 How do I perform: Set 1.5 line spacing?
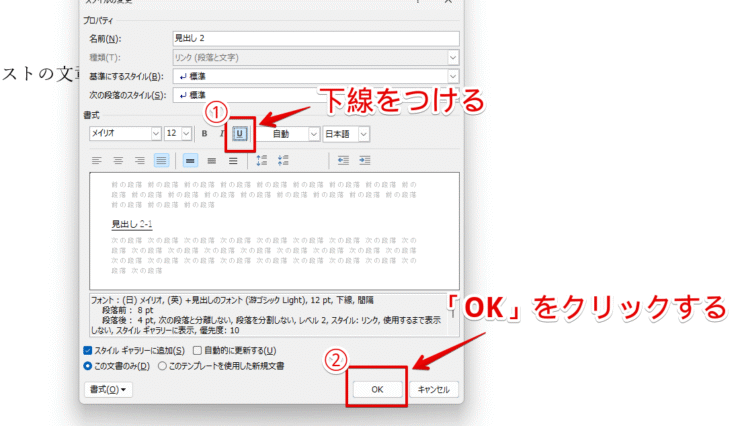click(212, 161)
